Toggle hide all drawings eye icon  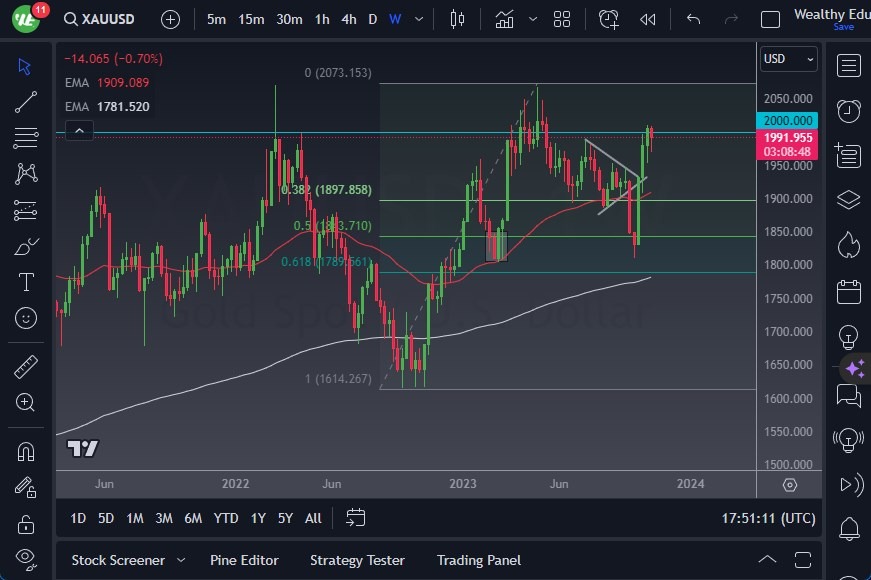26,558
